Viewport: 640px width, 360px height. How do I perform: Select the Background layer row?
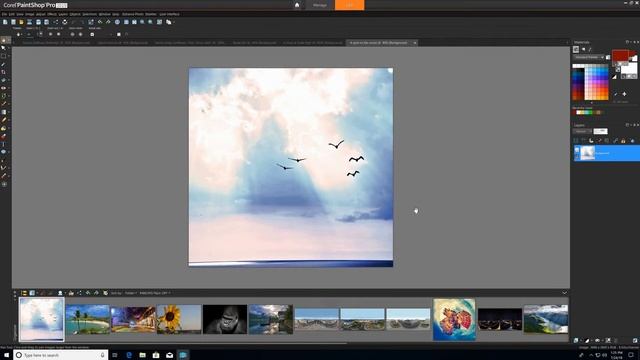(607, 153)
